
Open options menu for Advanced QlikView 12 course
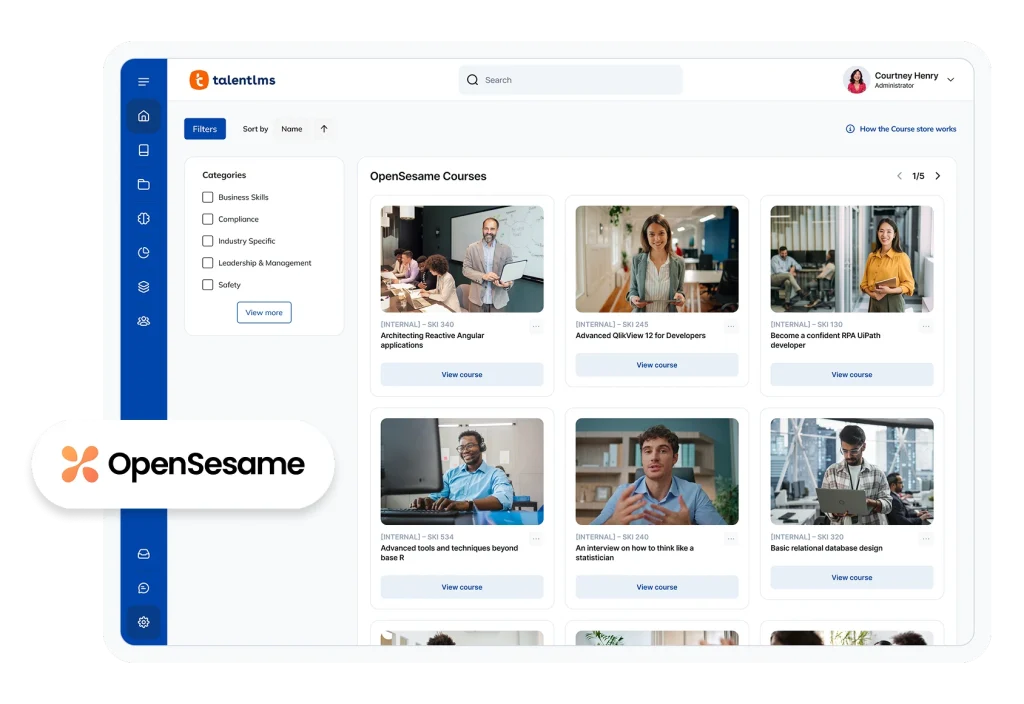[x=731, y=326]
